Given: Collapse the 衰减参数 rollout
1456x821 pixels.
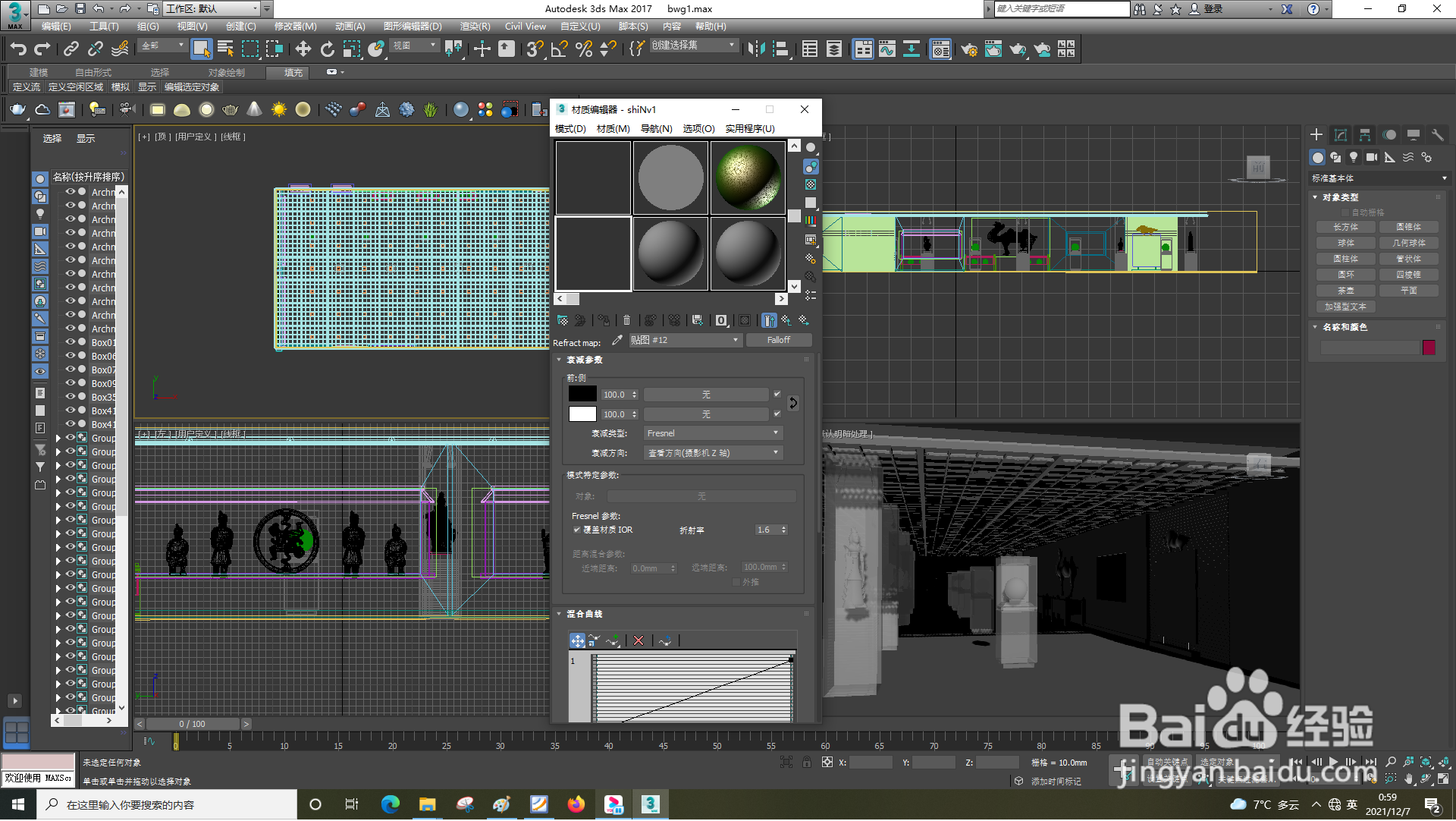Looking at the screenshot, I should 584,360.
